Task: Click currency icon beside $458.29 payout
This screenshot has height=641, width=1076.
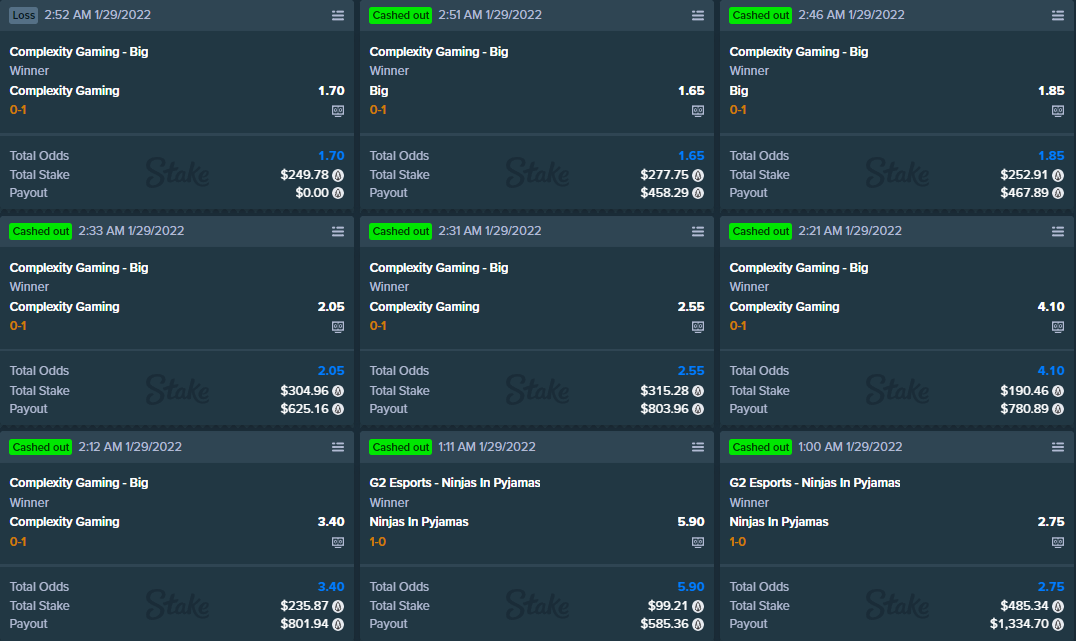Action: point(698,193)
